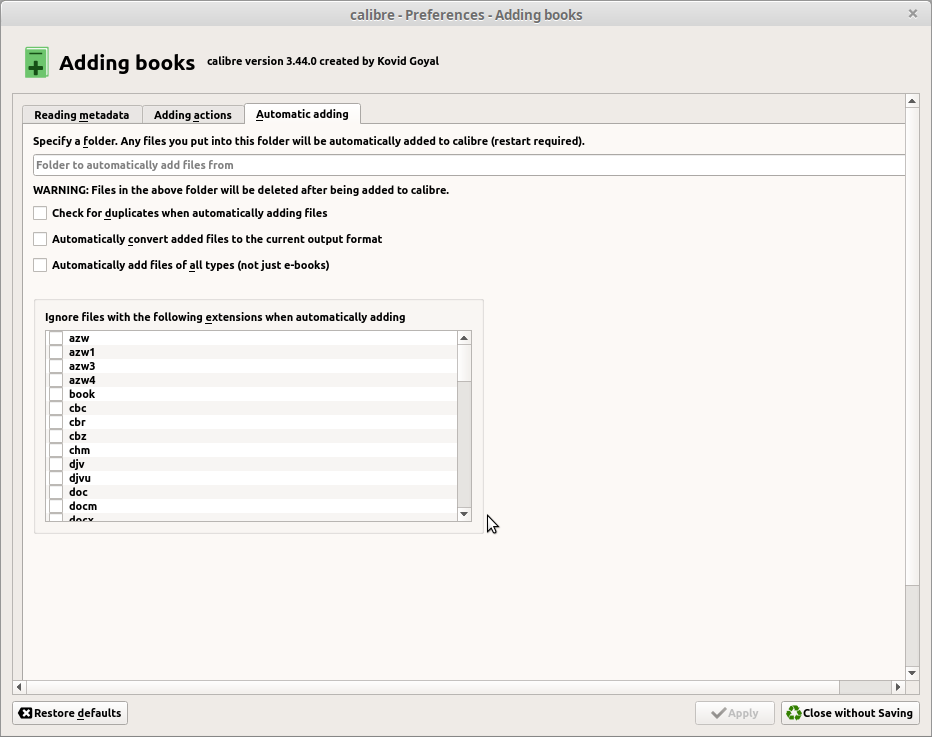The height and width of the screenshot is (737, 932).
Task: Click the Restore defaults button
Action: click(70, 713)
